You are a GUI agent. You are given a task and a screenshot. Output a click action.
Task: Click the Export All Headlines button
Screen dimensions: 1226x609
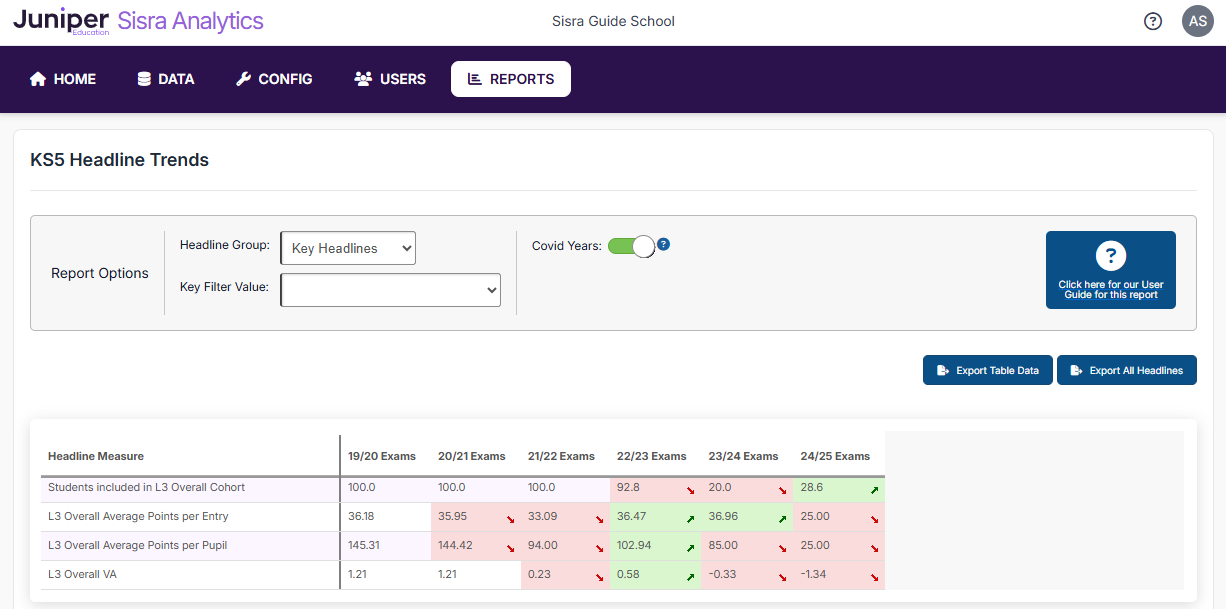tap(1127, 370)
